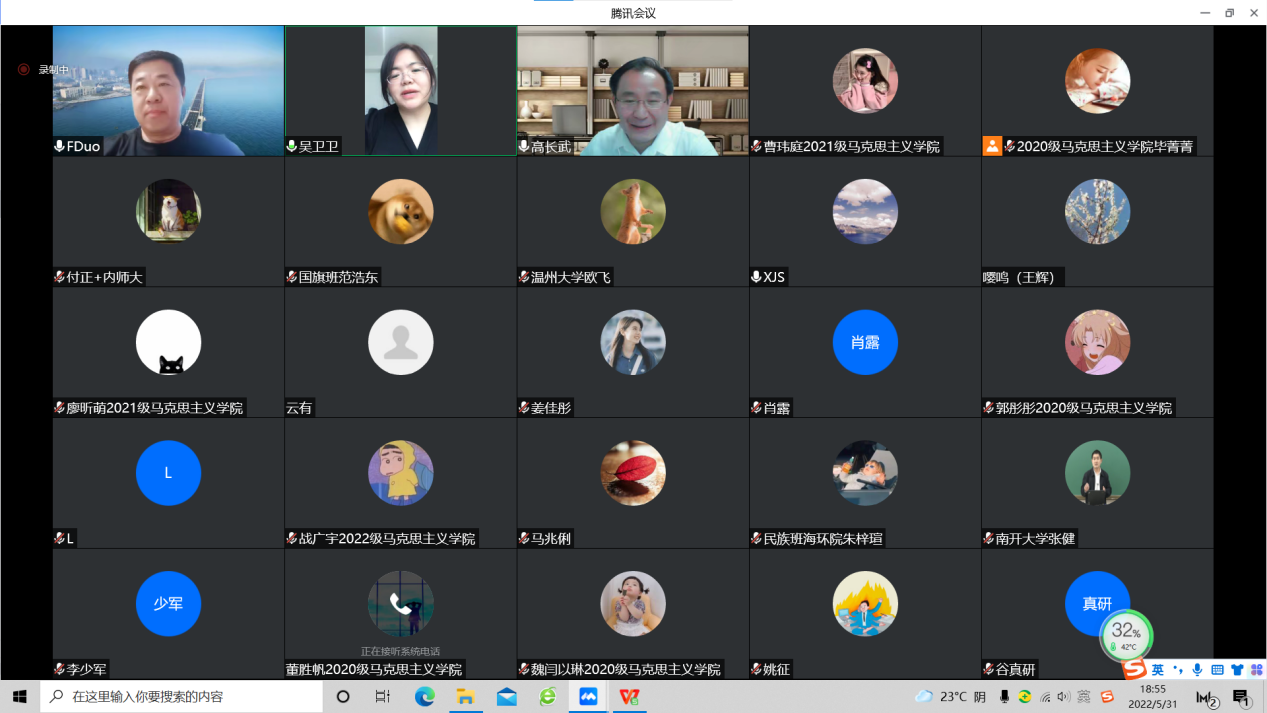Open the Windows Start menu
Viewport: 1267px width, 713px height.
point(19,696)
